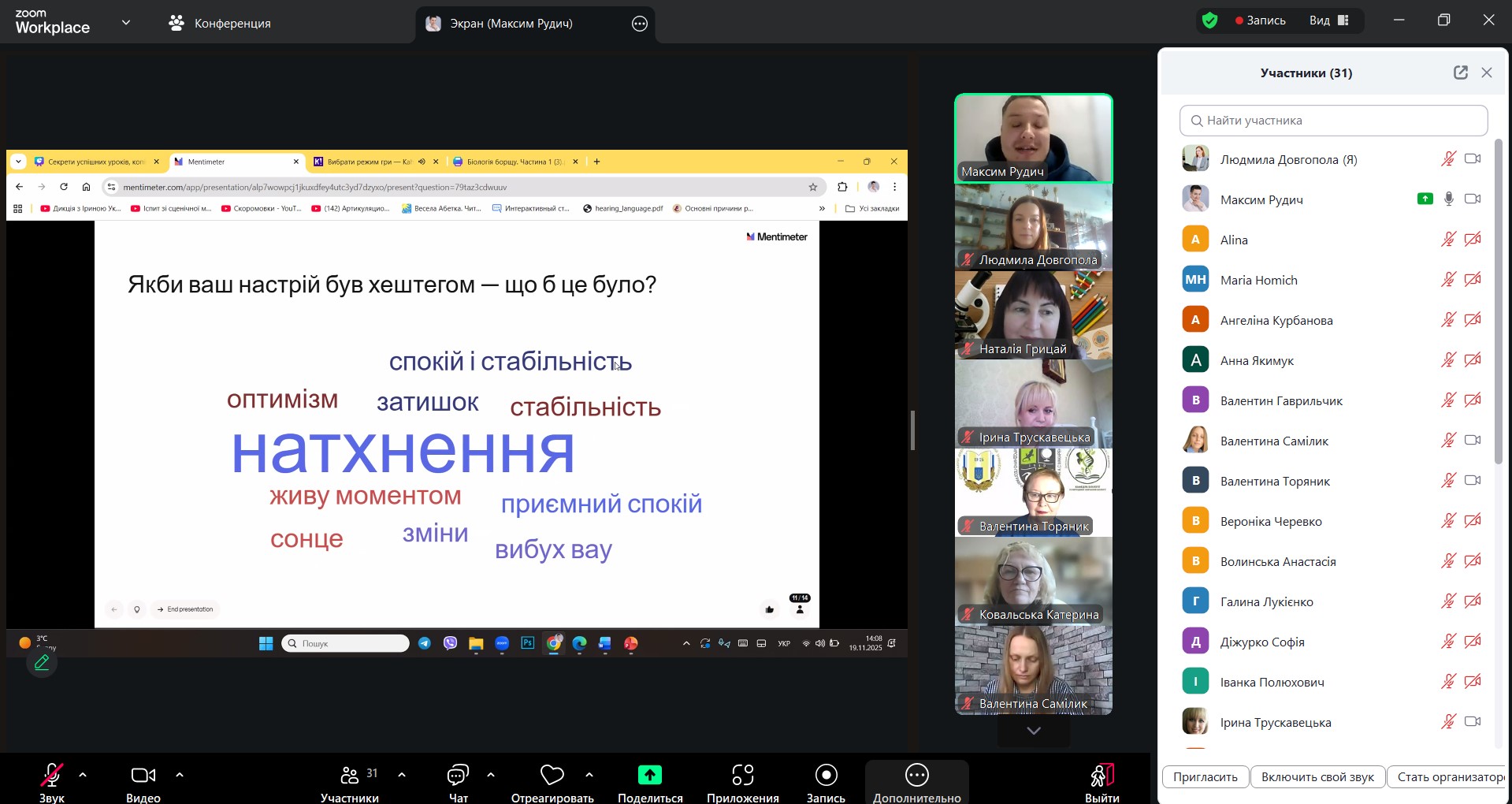
Task: Switch to the Conference tab
Action: [x=221, y=24]
